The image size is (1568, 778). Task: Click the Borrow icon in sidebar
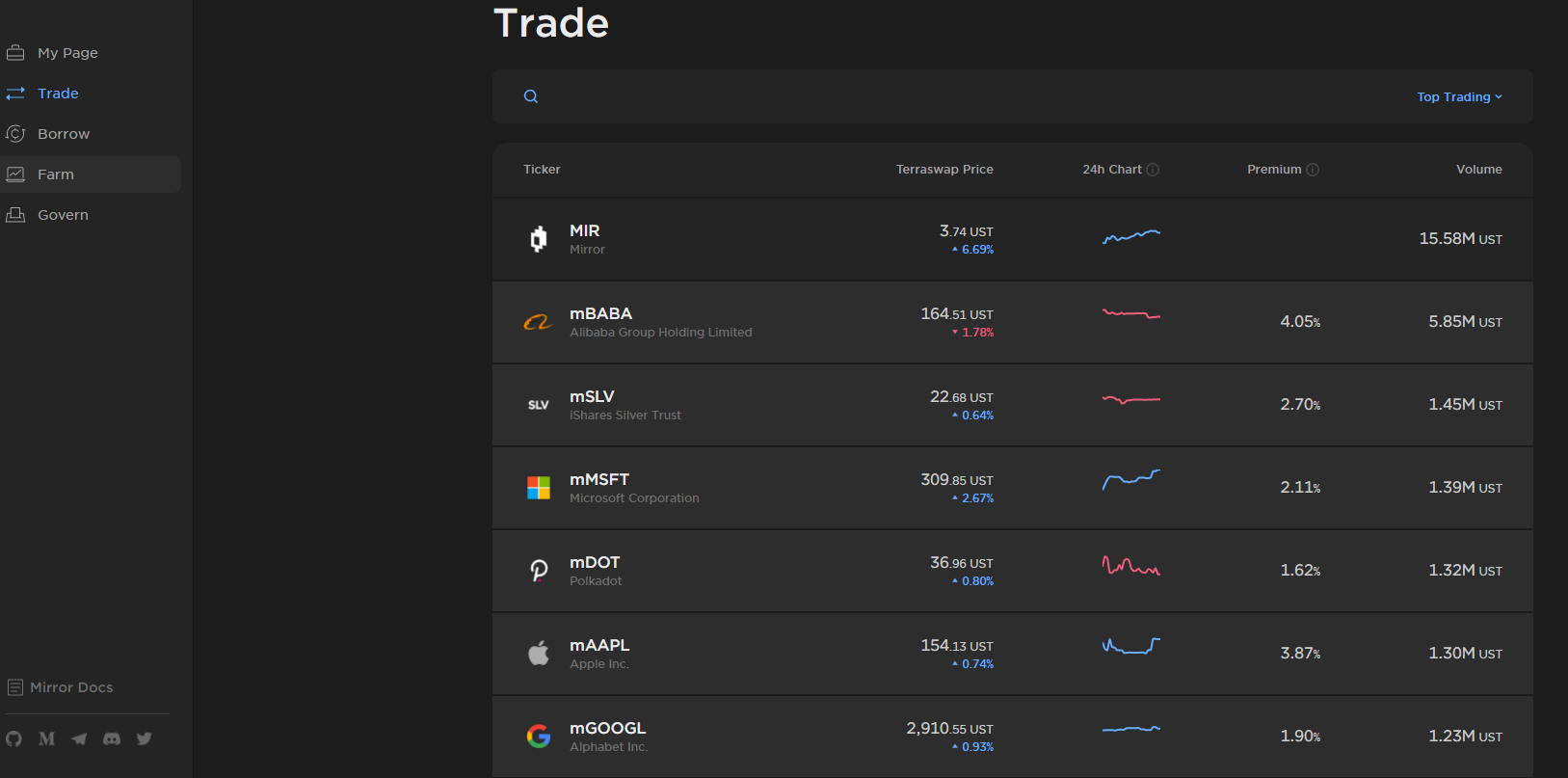tap(15, 133)
